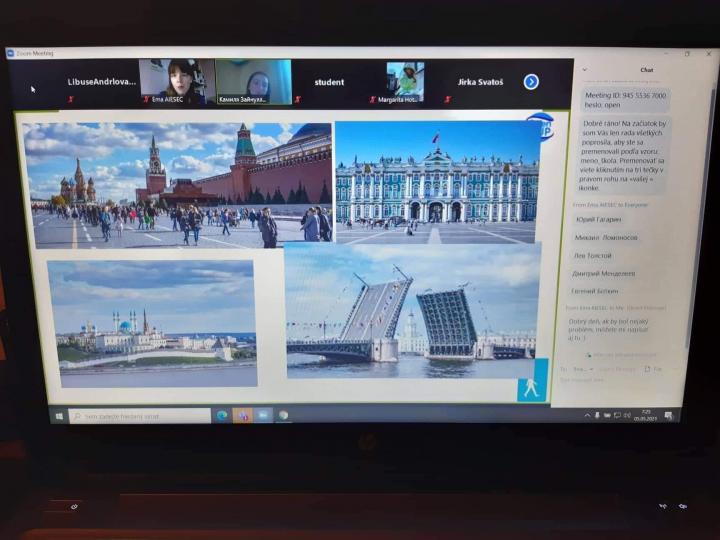Click the walking person icon on slide
Image resolution: width=720 pixels, height=540 pixels.
pyautogui.click(x=531, y=388)
